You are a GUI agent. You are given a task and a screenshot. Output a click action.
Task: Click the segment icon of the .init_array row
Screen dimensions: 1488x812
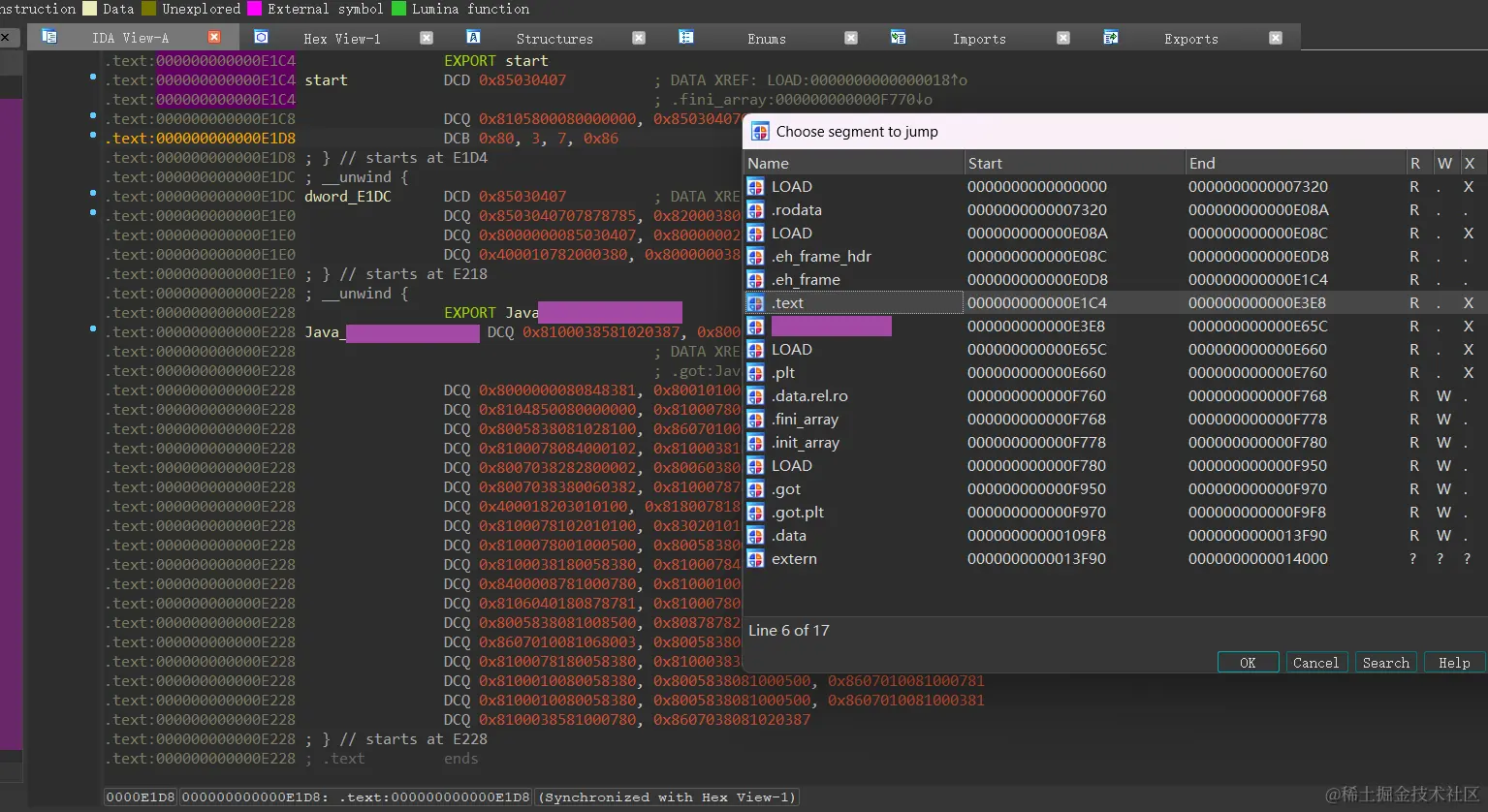click(x=755, y=443)
